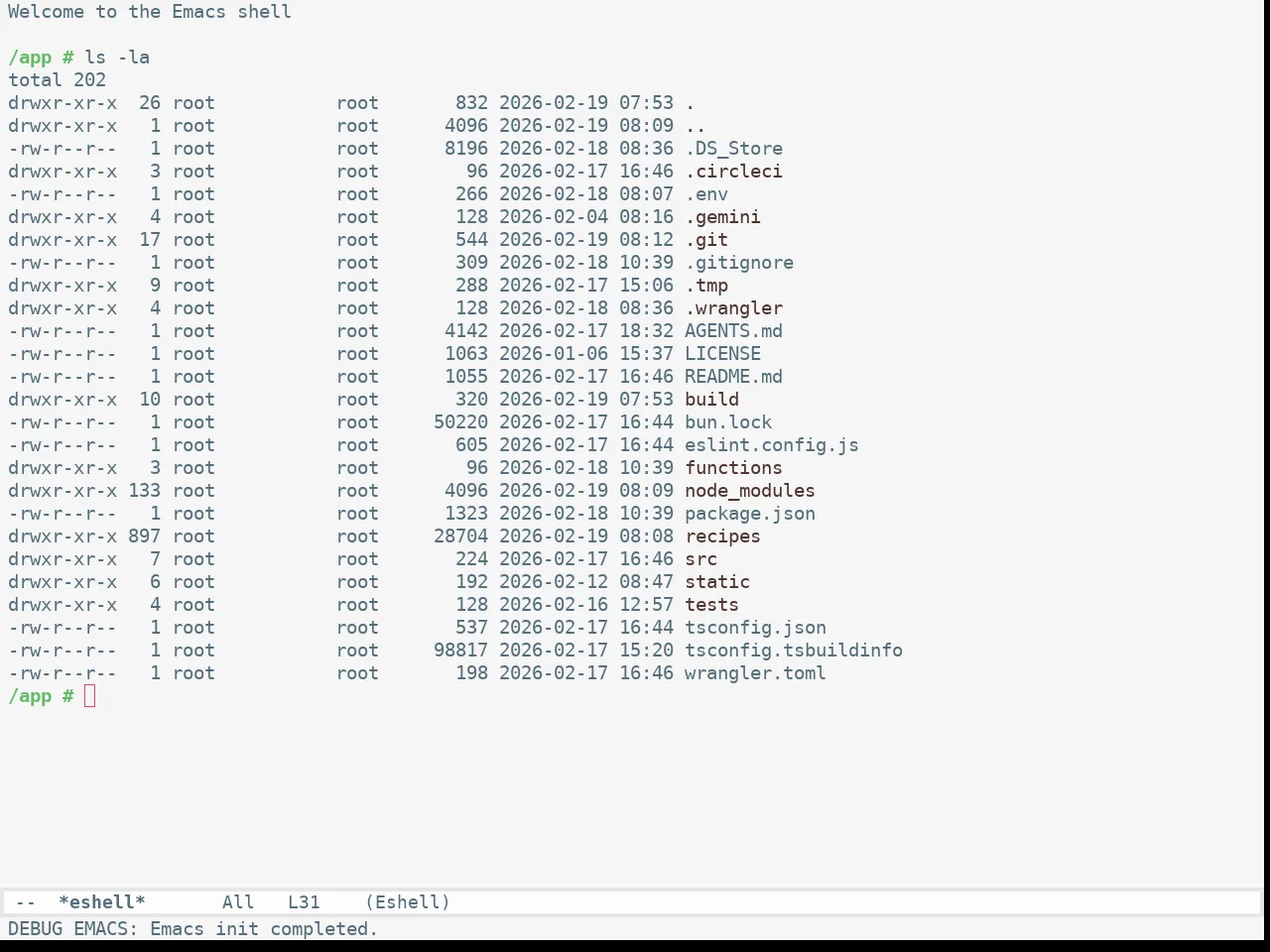Click the src directory name
This screenshot has height=952, width=1270.
tap(701, 559)
